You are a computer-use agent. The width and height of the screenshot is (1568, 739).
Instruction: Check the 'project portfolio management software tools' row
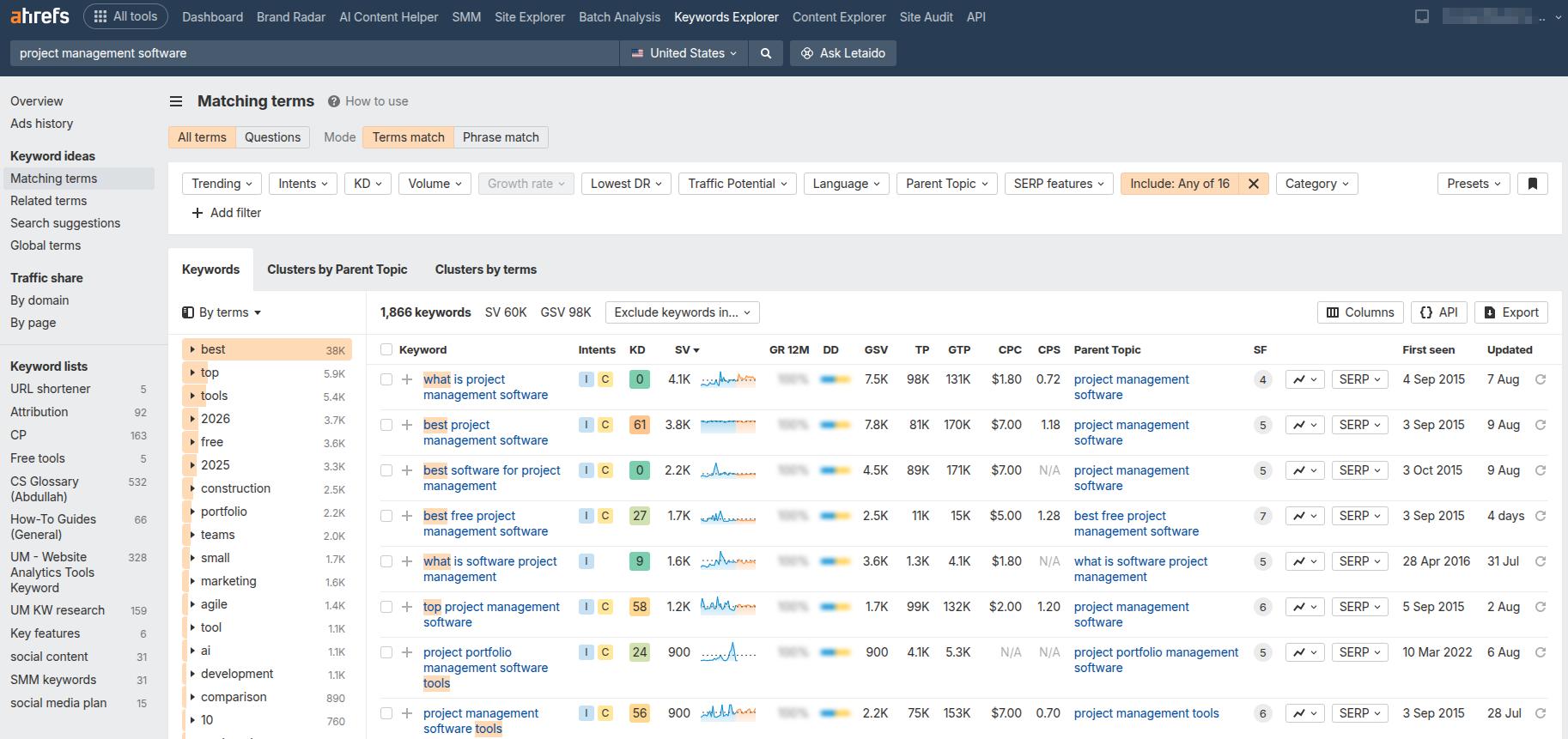click(x=386, y=652)
